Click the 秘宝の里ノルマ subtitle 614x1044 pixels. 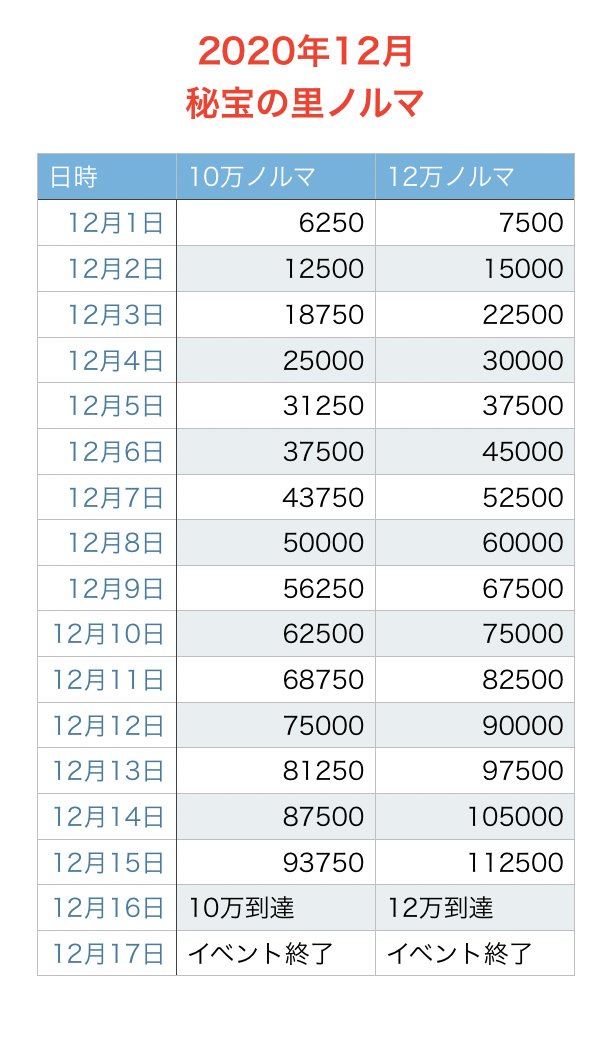click(x=305, y=102)
